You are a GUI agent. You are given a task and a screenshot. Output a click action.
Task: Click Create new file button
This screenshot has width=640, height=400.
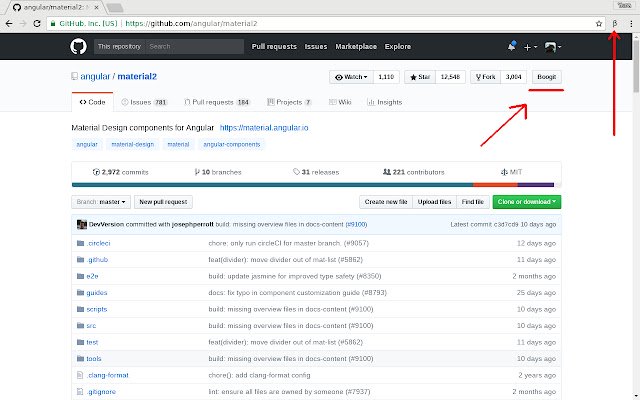coord(386,202)
